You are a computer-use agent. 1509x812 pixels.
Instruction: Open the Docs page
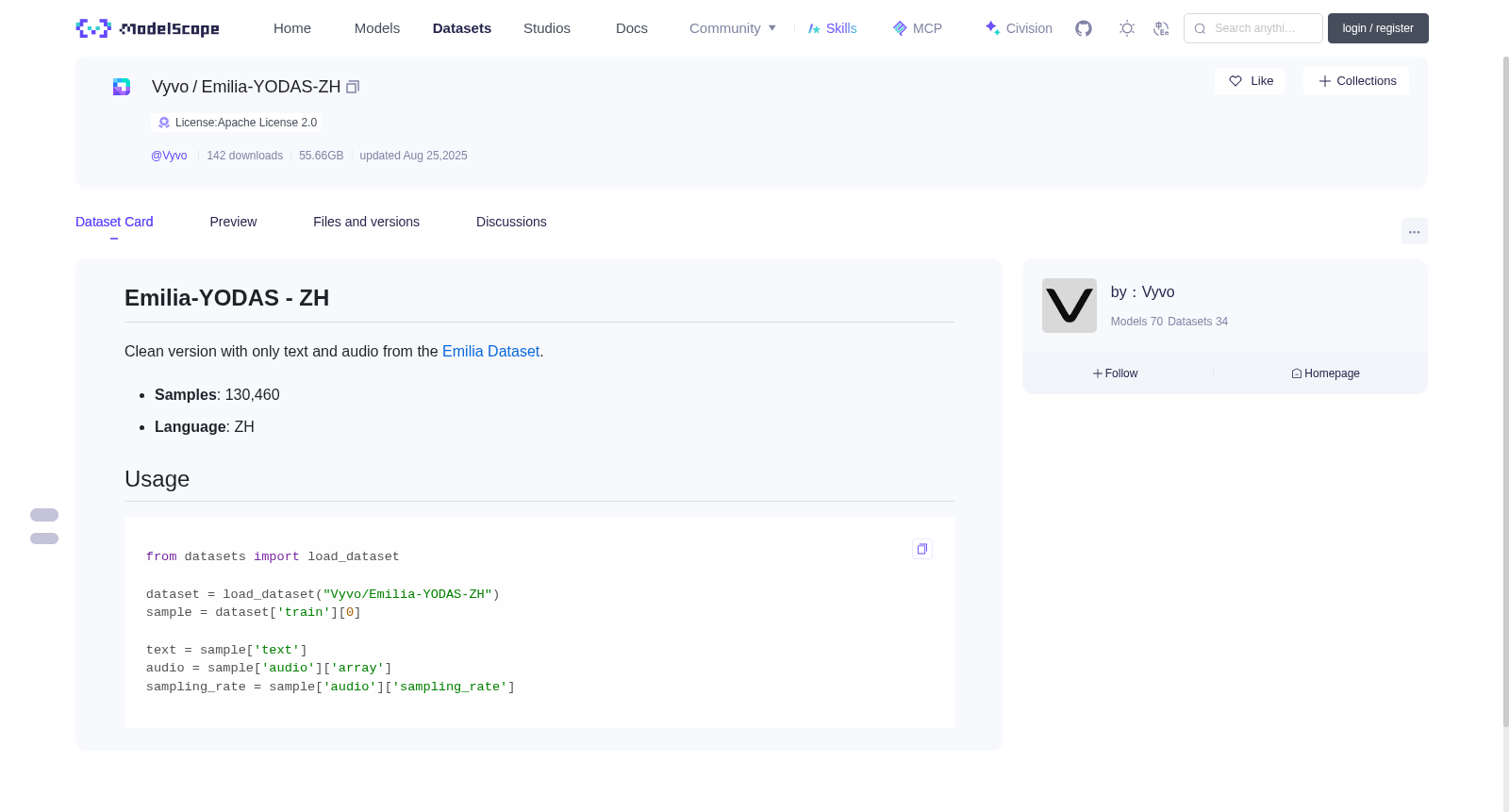[632, 28]
